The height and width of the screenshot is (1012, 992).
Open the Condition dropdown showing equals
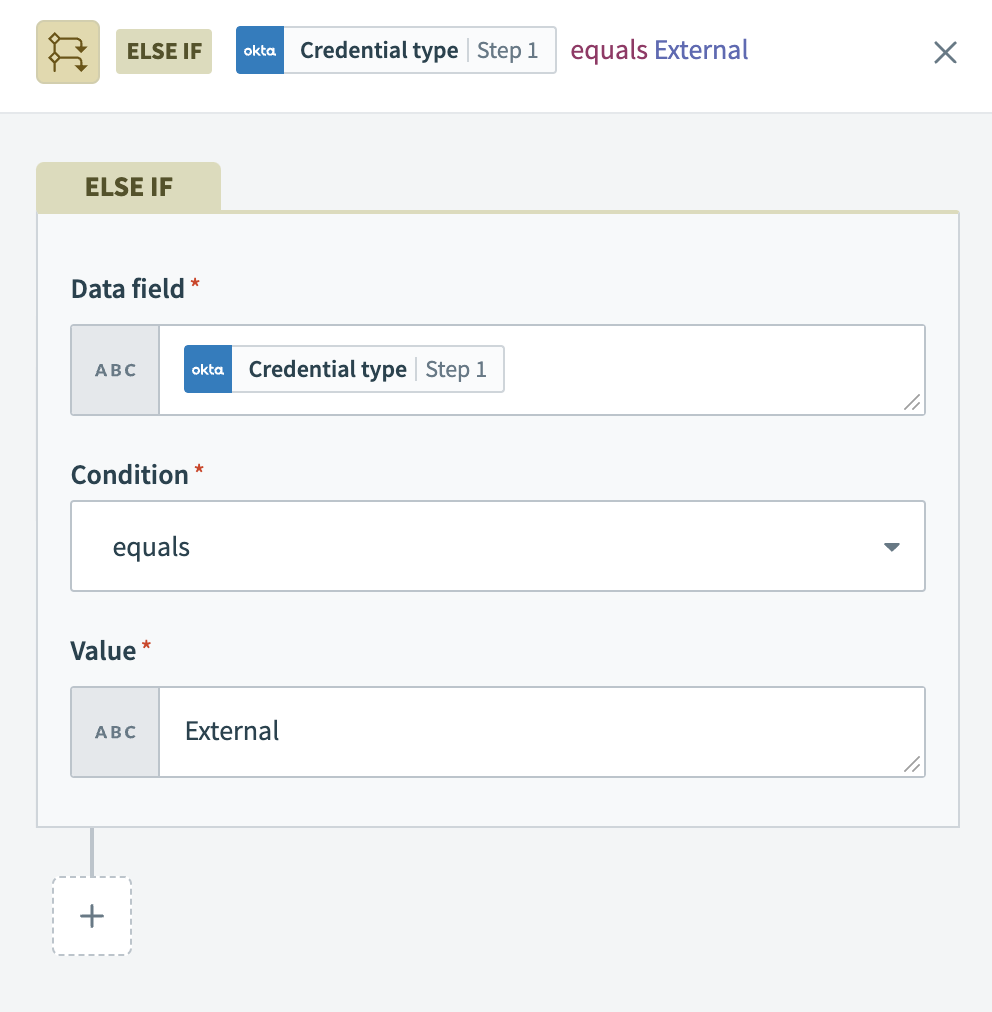[x=498, y=546]
